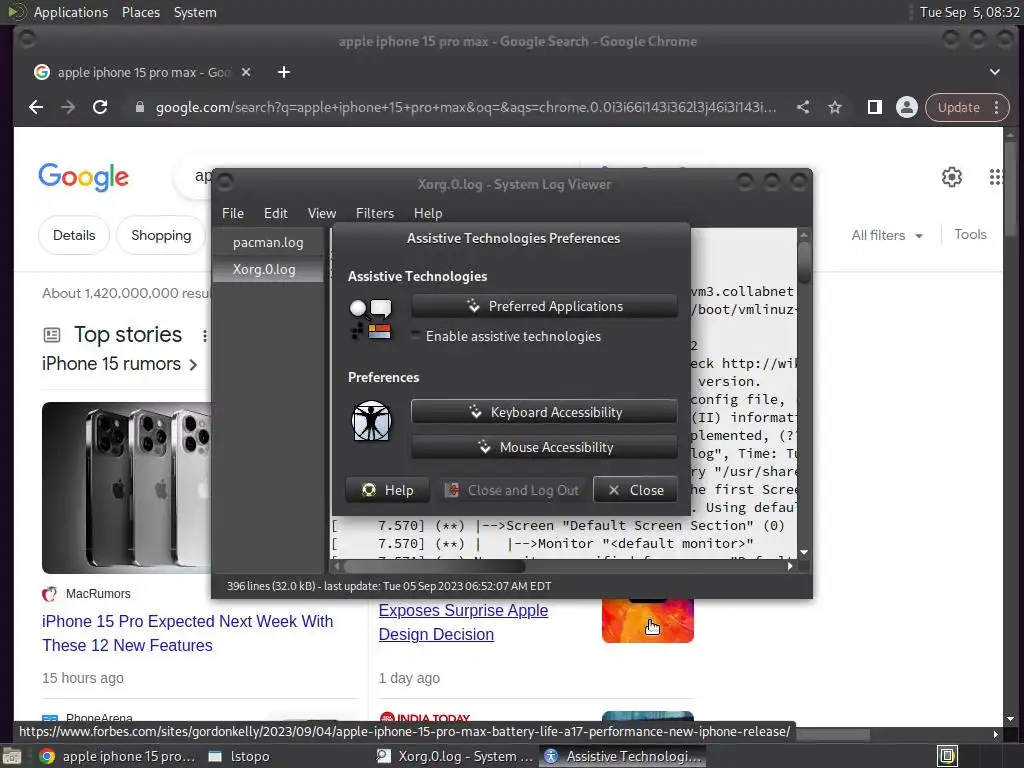
Task: Close the apple iphone 15 pro max tab
Action: (246, 72)
